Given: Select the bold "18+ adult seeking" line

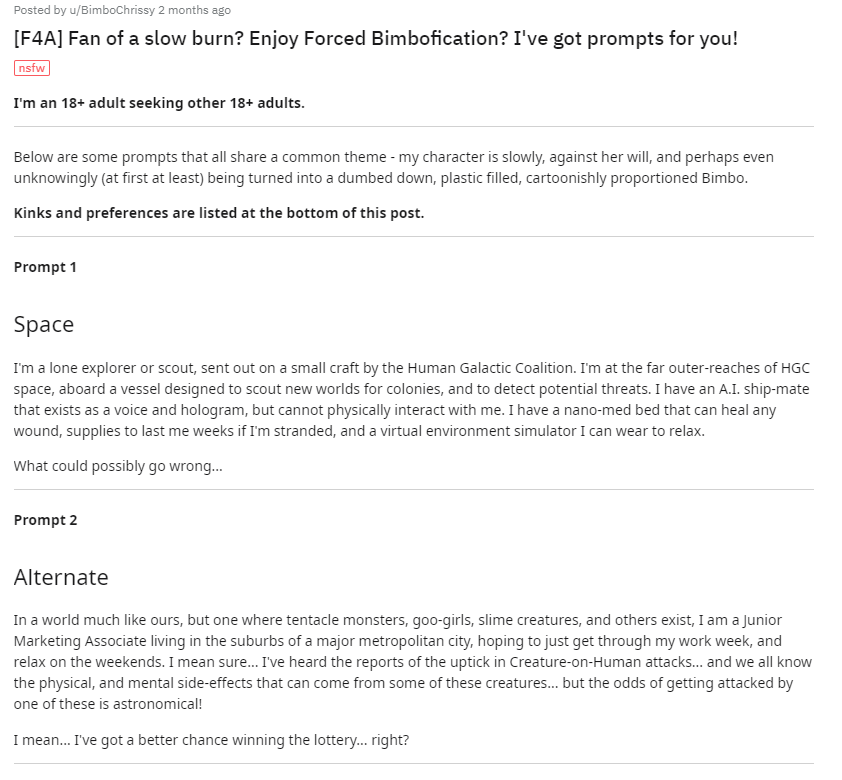Looking at the screenshot, I should tap(159, 103).
